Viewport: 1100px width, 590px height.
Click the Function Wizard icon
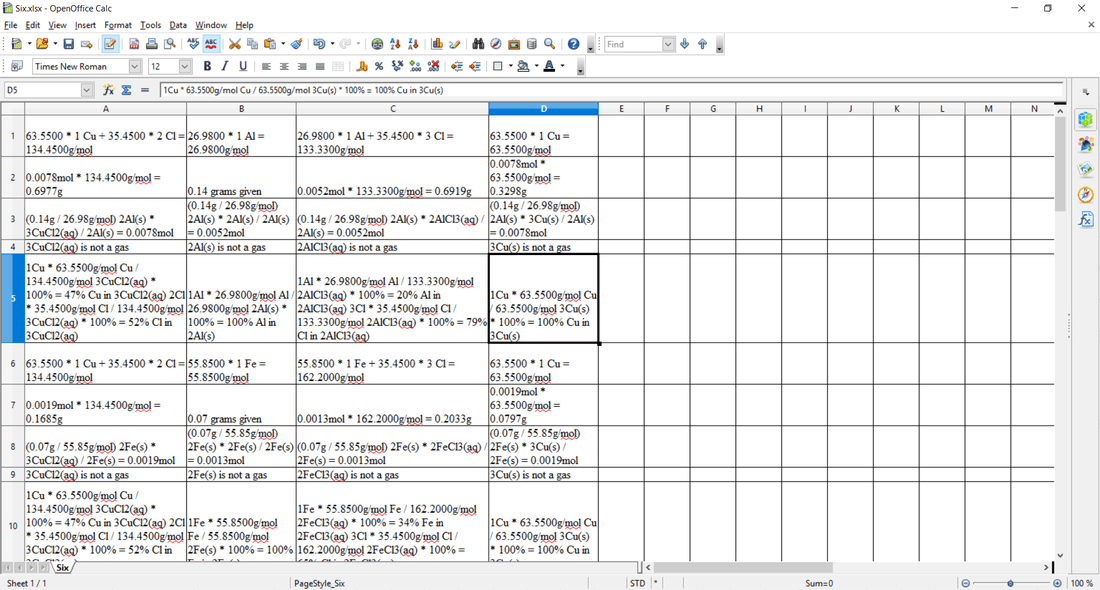[108, 90]
